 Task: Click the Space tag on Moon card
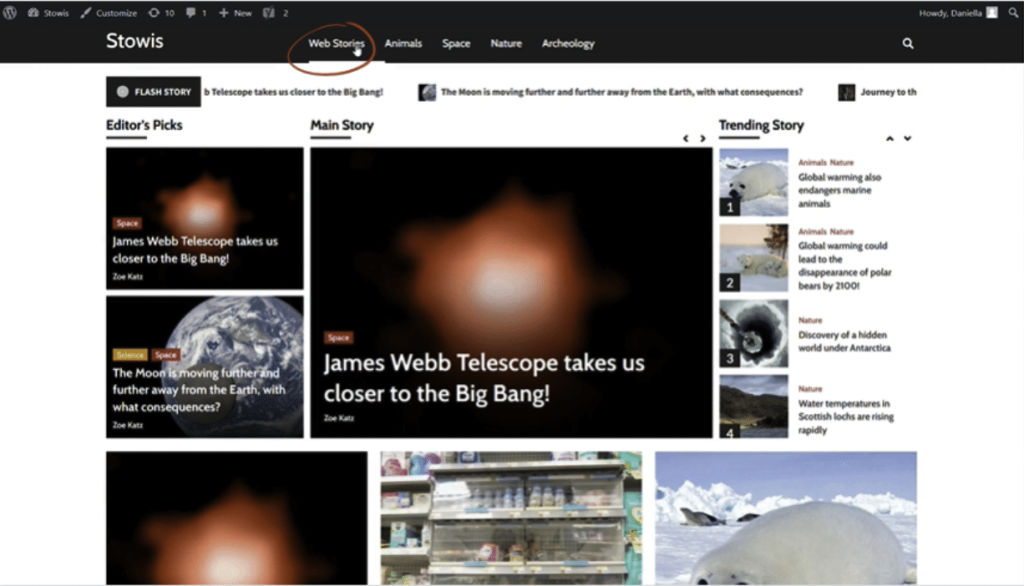166,355
